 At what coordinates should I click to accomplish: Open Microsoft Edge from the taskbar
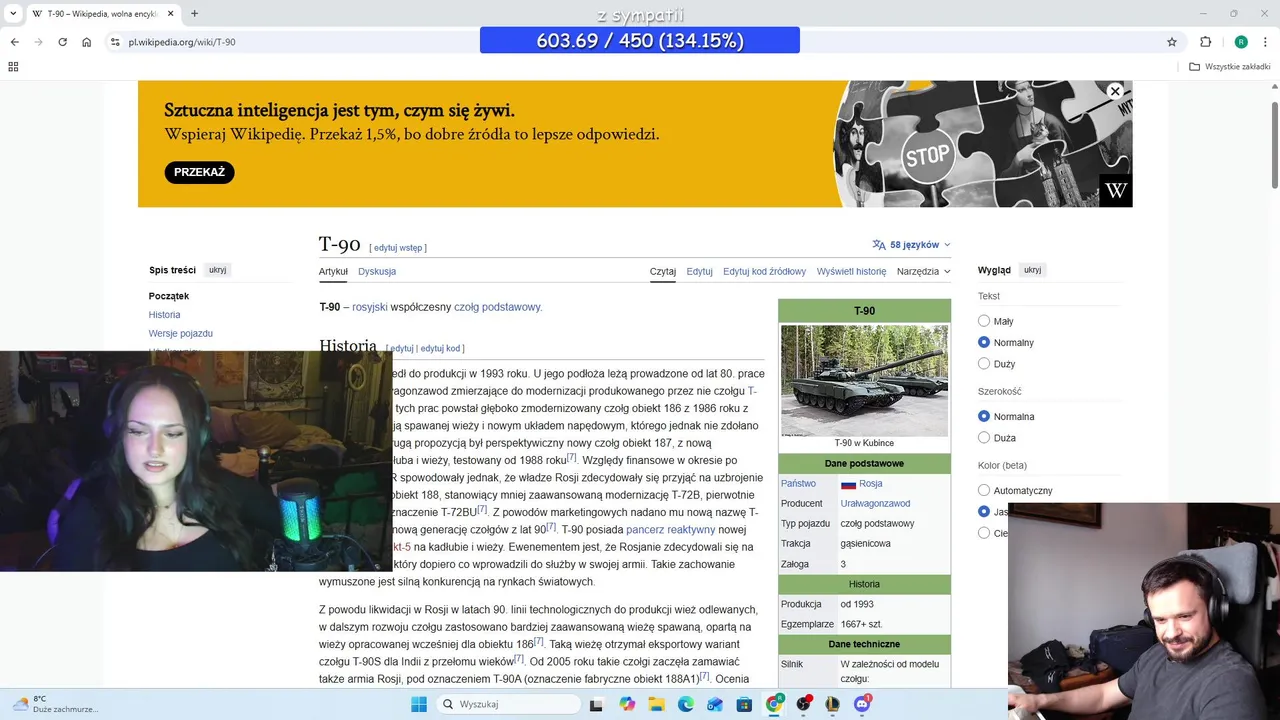686,704
